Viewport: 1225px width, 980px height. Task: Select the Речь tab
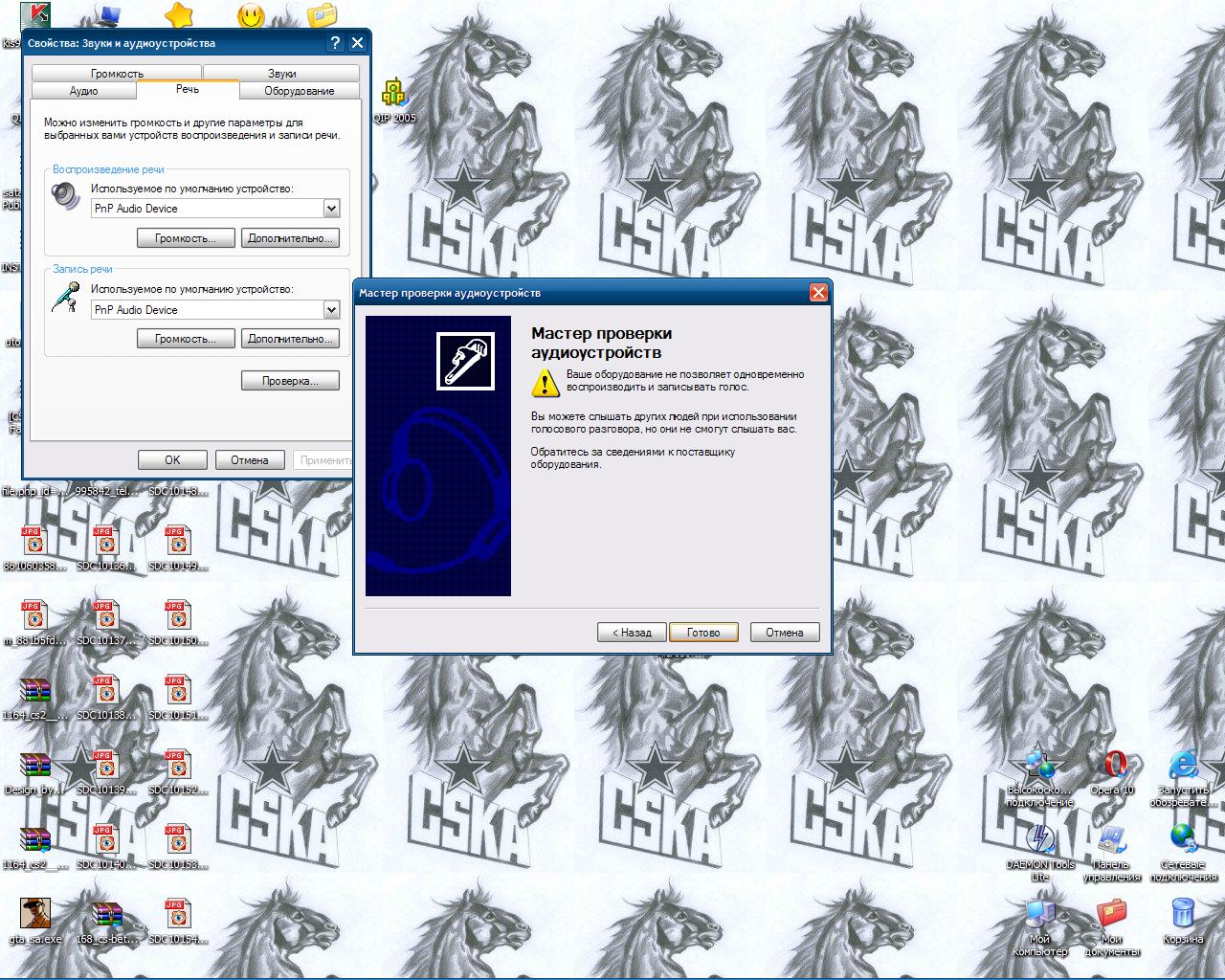pos(188,89)
